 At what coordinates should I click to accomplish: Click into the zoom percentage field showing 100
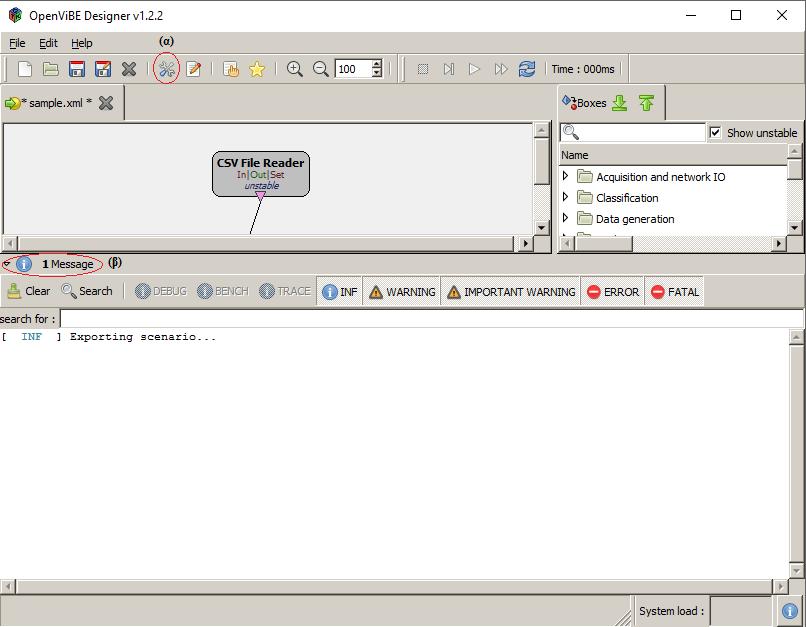point(354,69)
